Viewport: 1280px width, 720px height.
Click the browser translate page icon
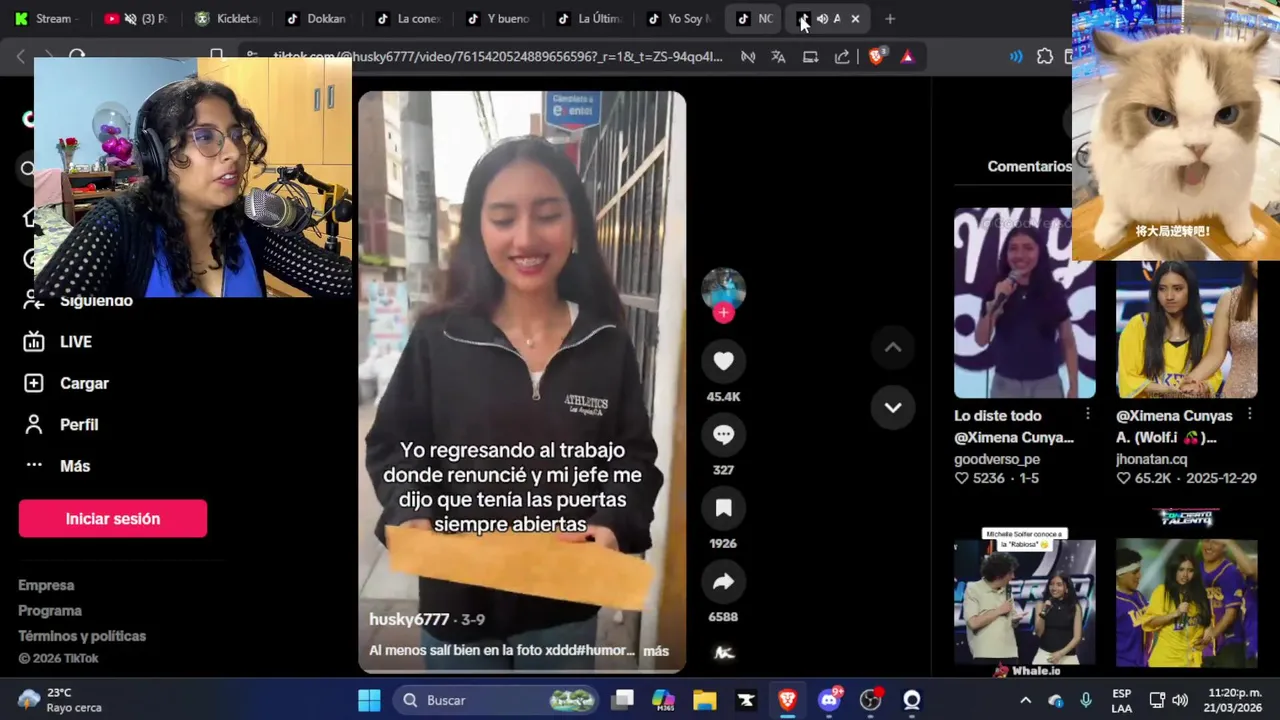point(779,57)
